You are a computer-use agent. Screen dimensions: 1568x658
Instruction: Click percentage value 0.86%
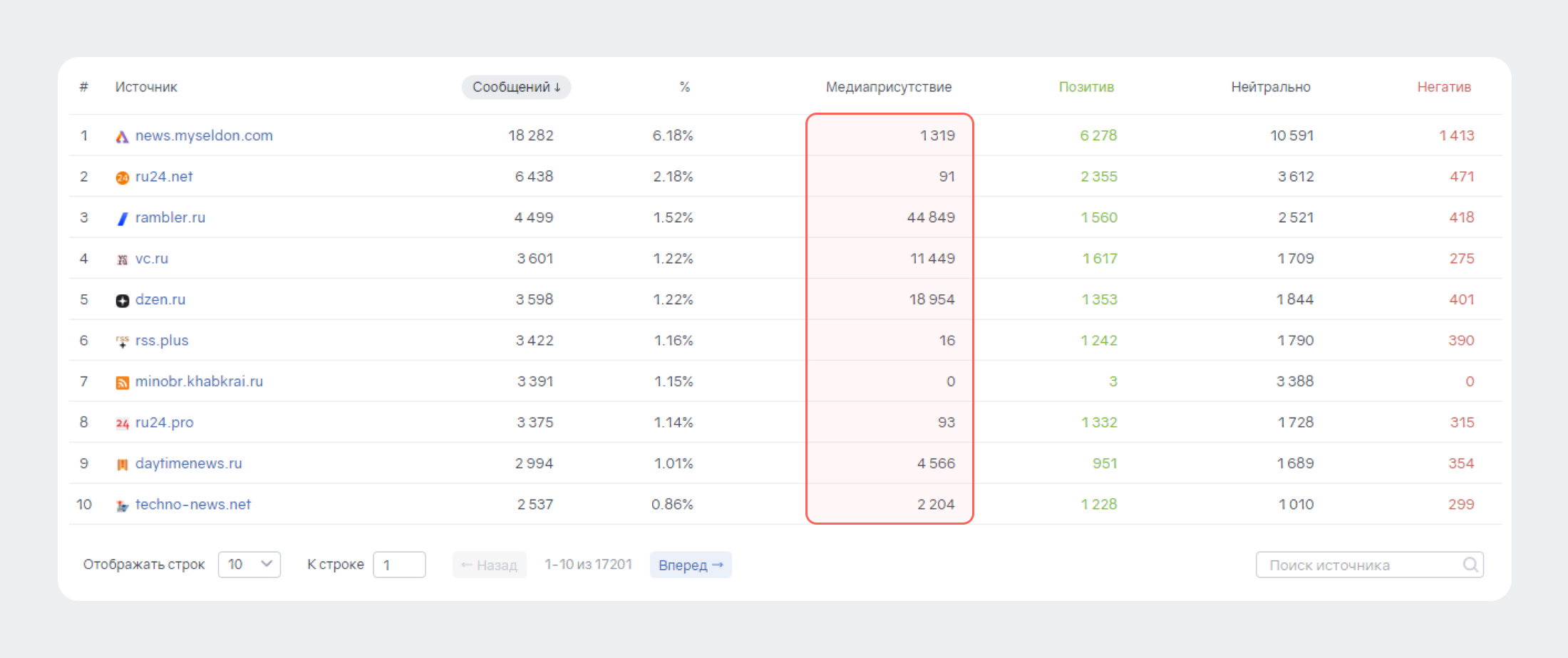point(672,504)
